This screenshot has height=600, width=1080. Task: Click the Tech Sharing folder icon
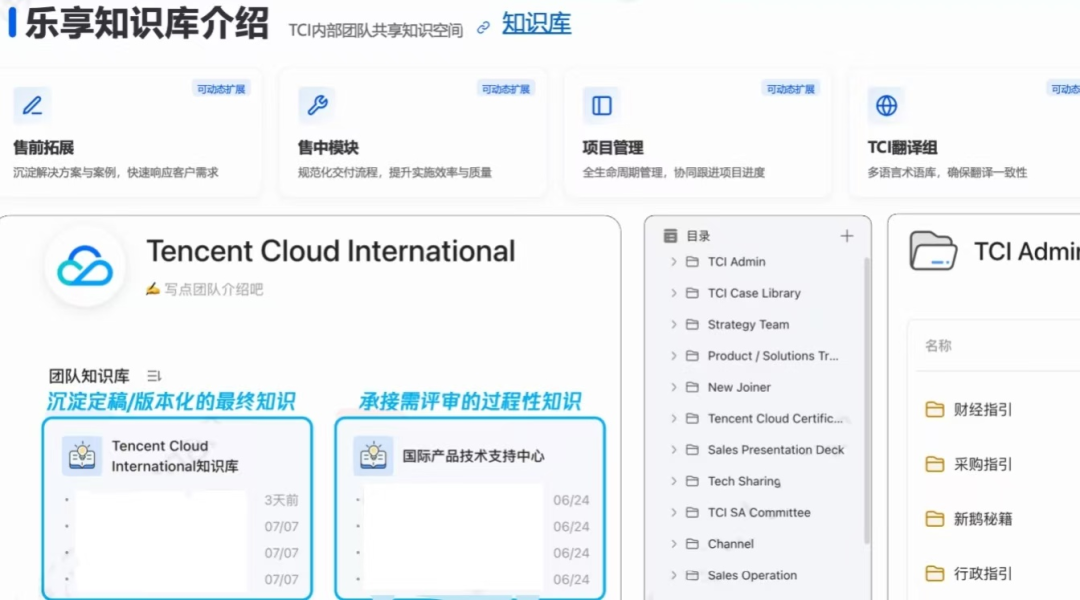click(692, 481)
